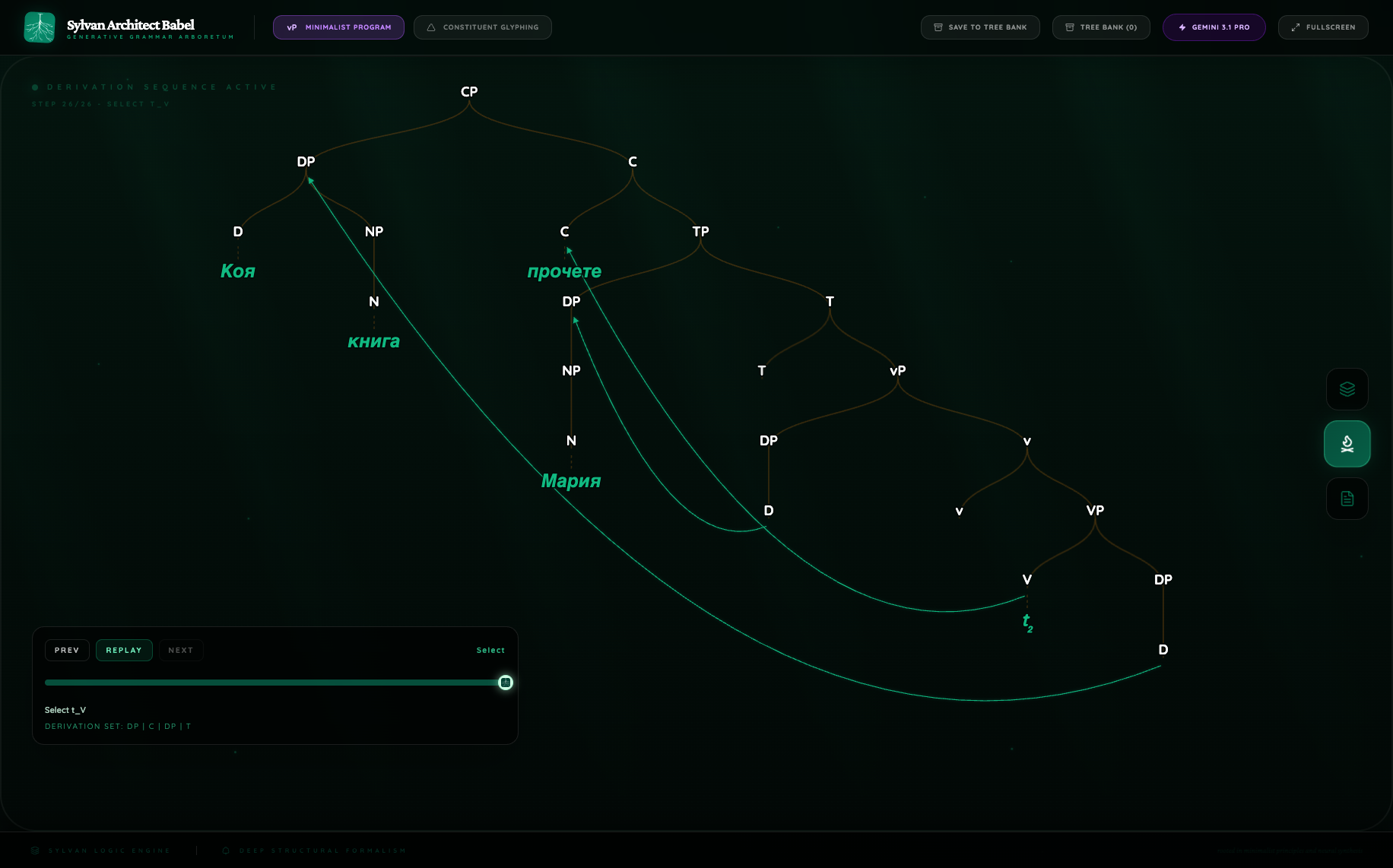Screen dimensions: 1393x868
Task: Select the trace t₂ under V
Action: coord(1027,622)
